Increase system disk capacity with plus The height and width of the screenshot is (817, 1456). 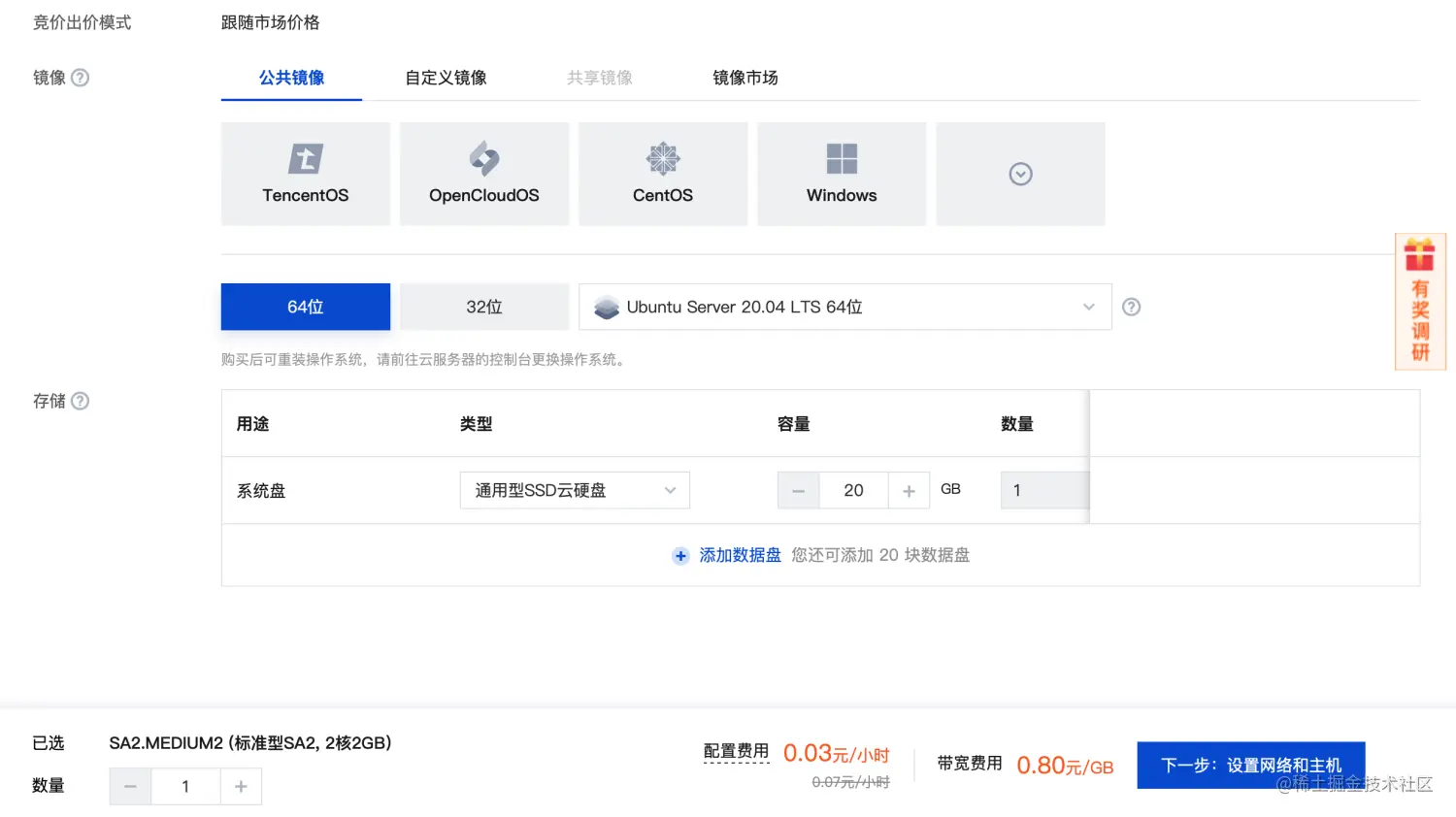click(x=909, y=490)
